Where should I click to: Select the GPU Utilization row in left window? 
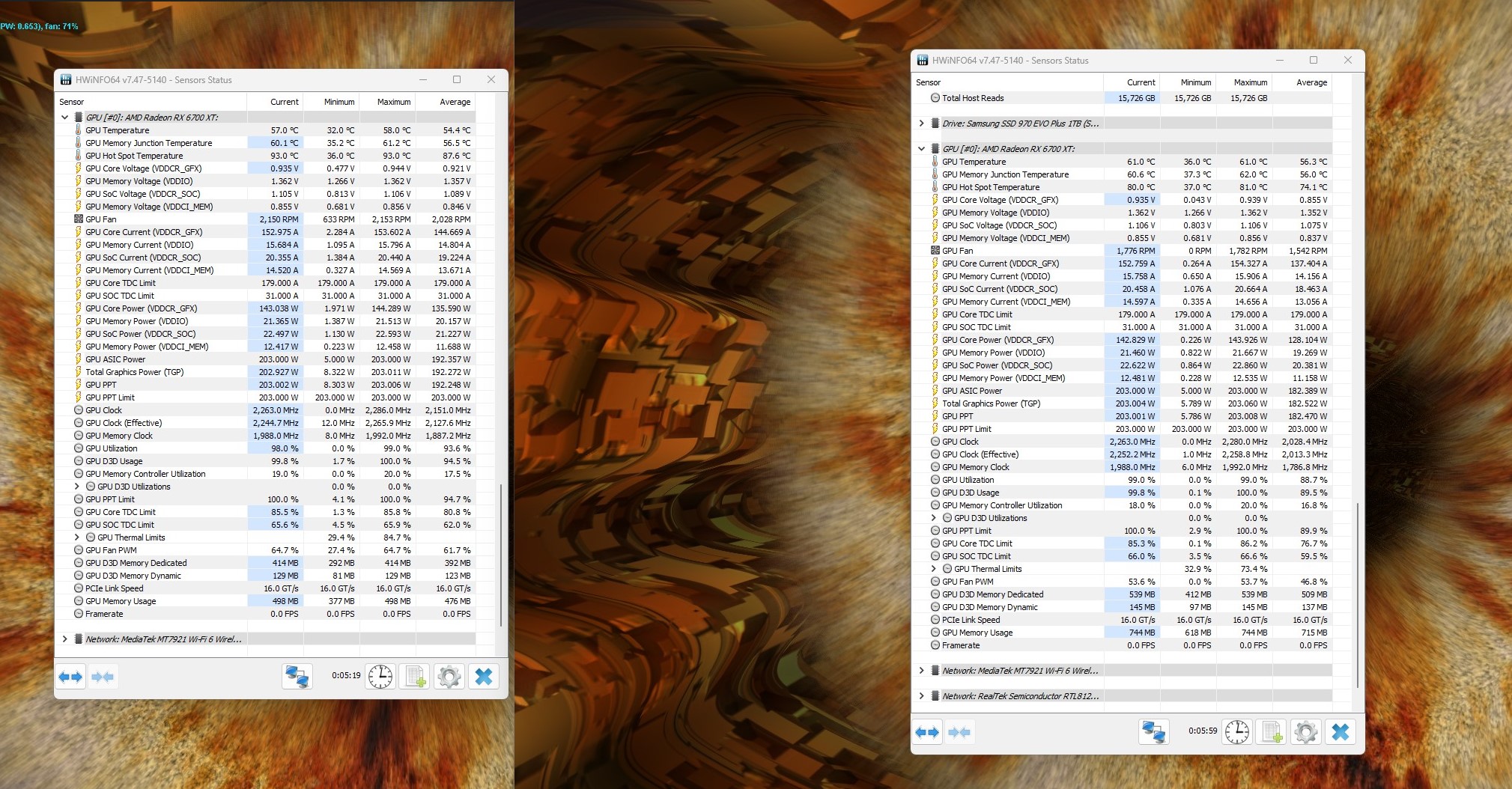tap(266, 448)
